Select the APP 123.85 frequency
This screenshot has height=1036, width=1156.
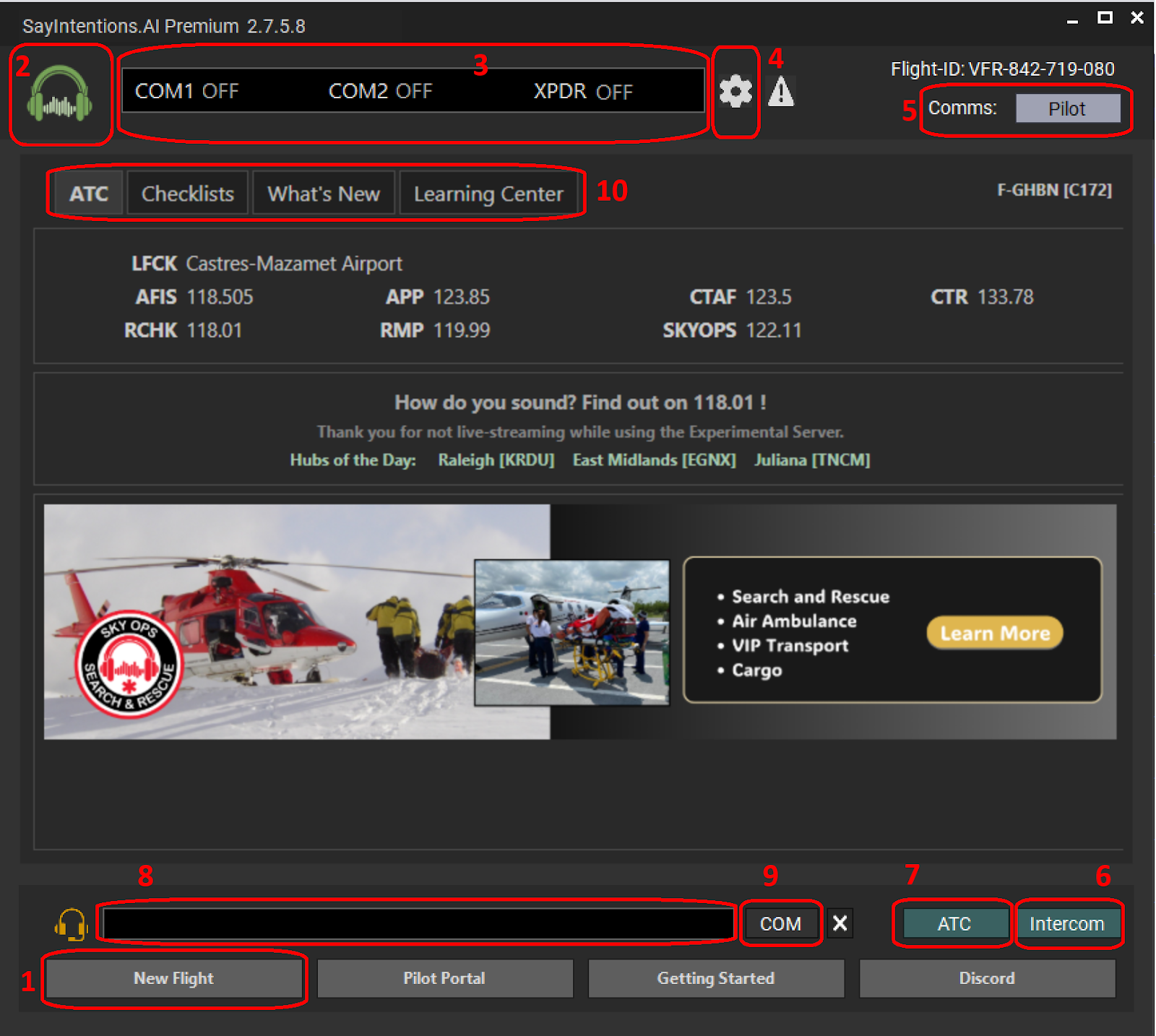tap(438, 297)
